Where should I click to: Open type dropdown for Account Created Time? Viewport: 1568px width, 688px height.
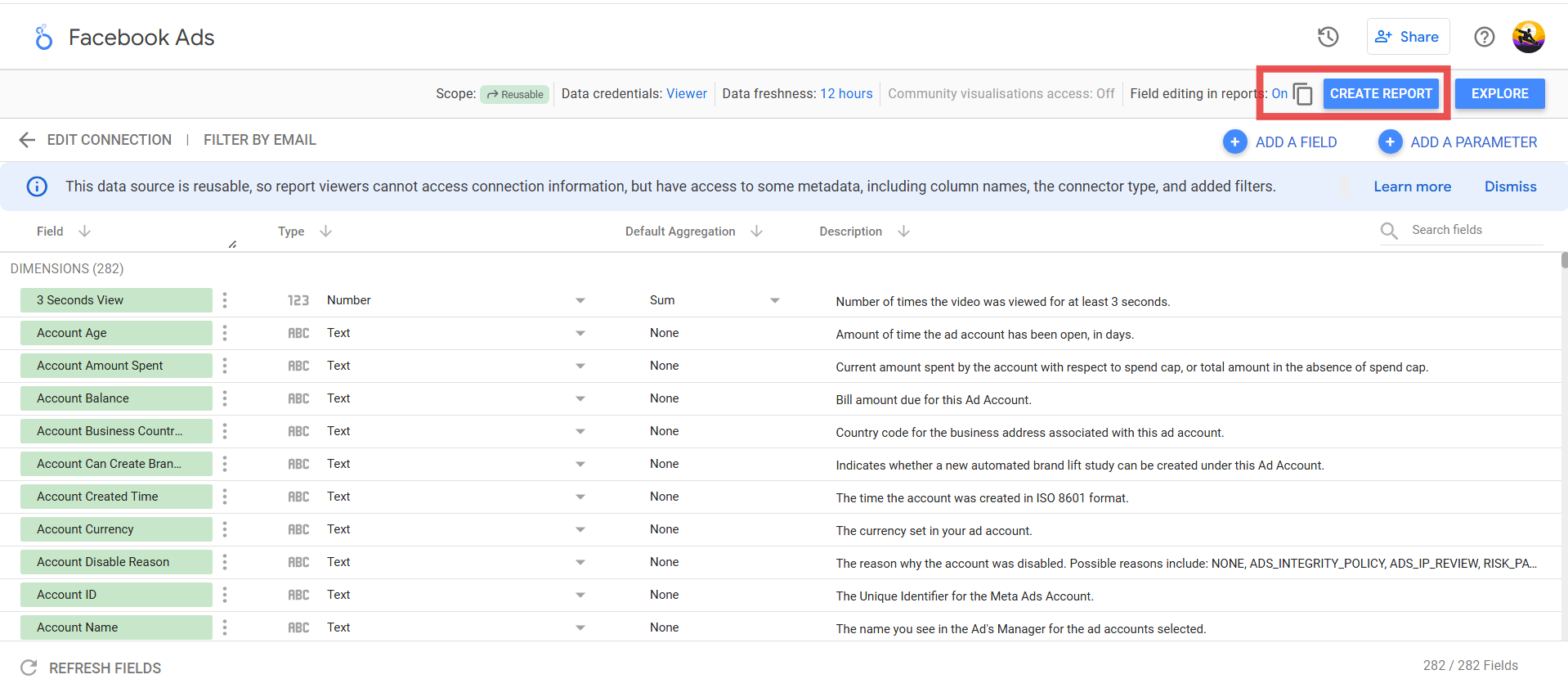point(580,497)
